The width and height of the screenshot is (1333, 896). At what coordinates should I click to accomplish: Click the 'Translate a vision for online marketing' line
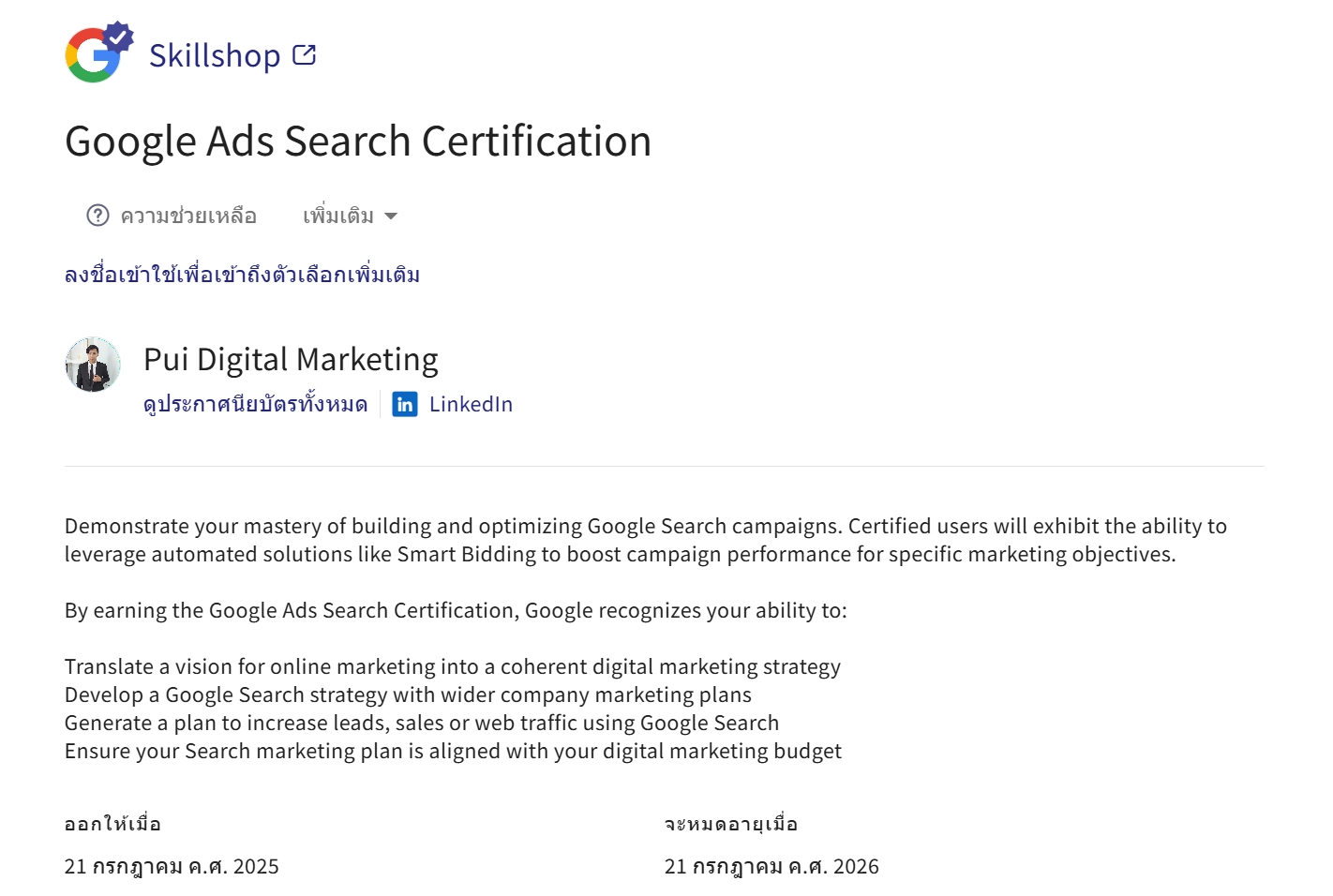point(452,666)
